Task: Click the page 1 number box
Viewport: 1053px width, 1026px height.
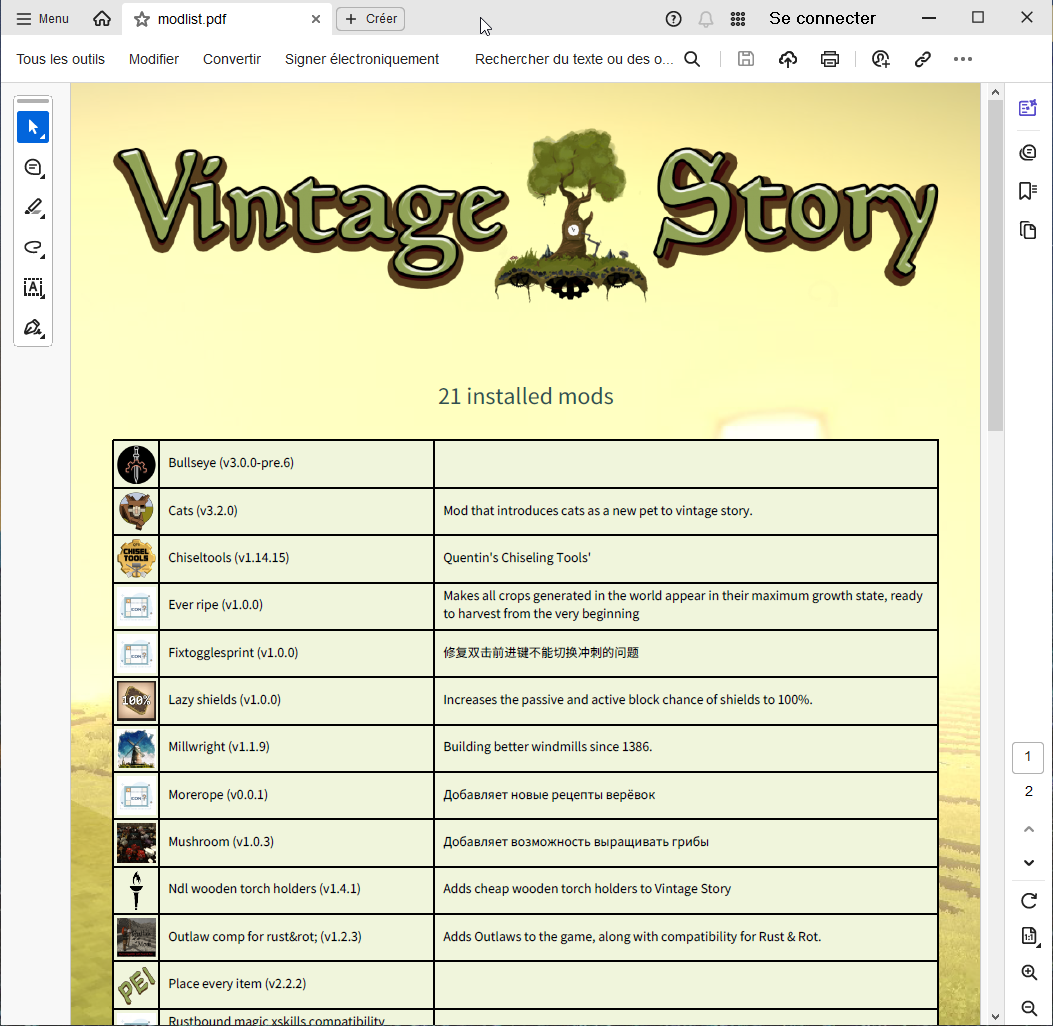Action: (1027, 757)
